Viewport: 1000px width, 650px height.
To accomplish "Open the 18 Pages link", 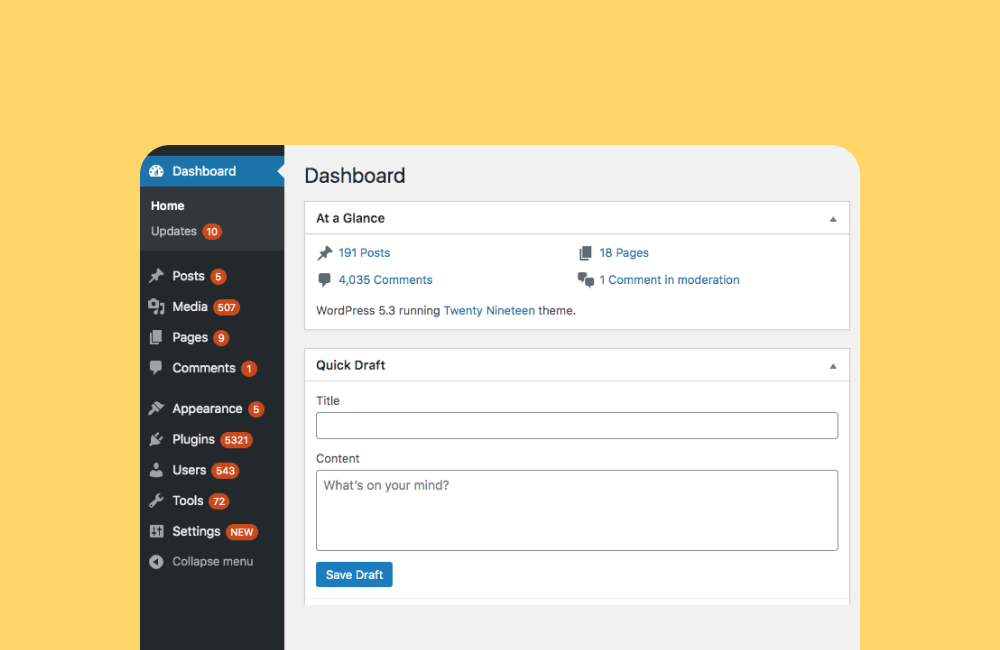I will [x=624, y=253].
